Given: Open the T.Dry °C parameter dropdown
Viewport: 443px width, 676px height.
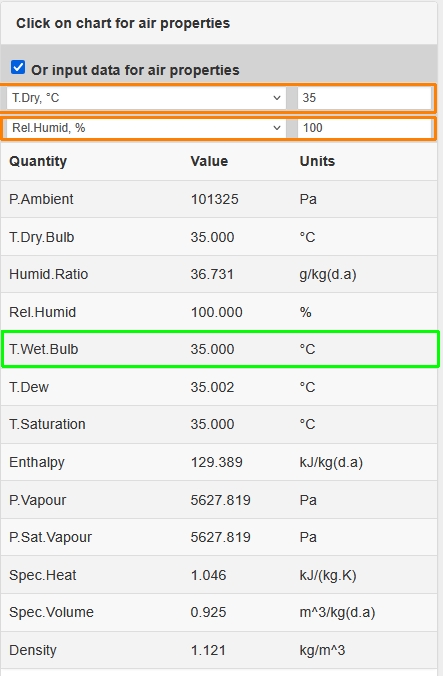Looking at the screenshot, I should 146,98.
